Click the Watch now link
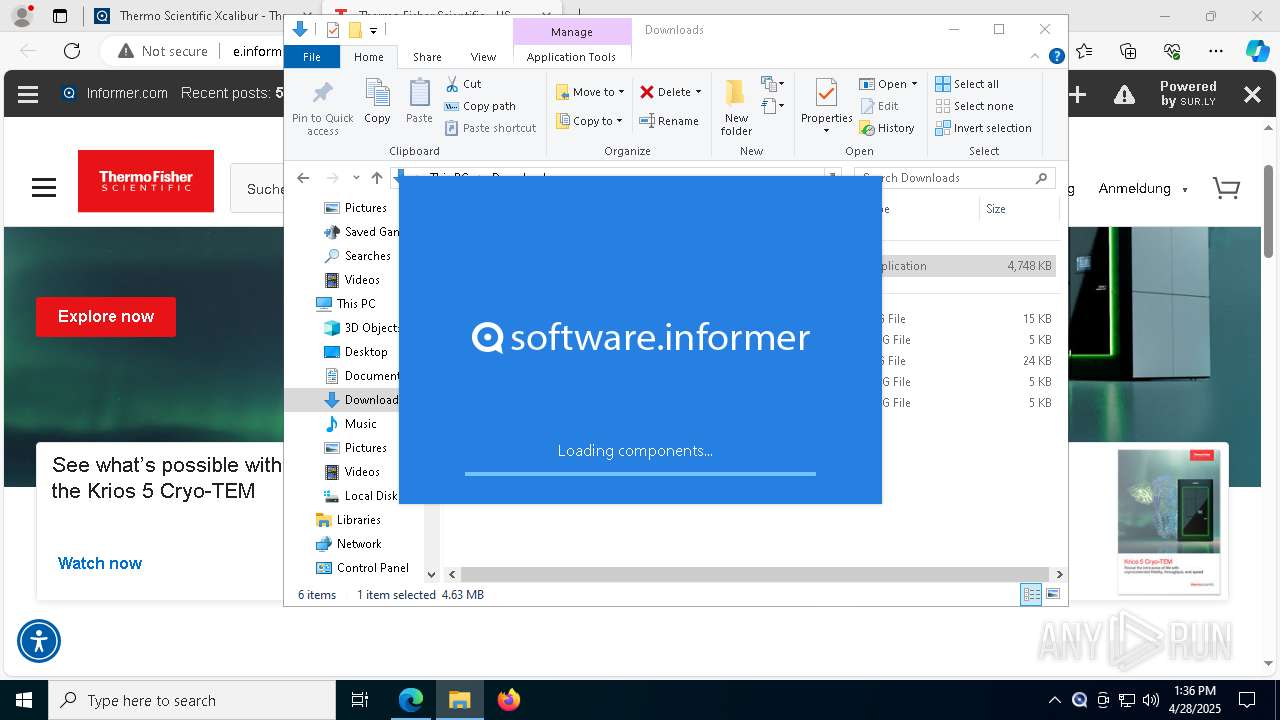Viewport: 1280px width, 720px height. 100,563
